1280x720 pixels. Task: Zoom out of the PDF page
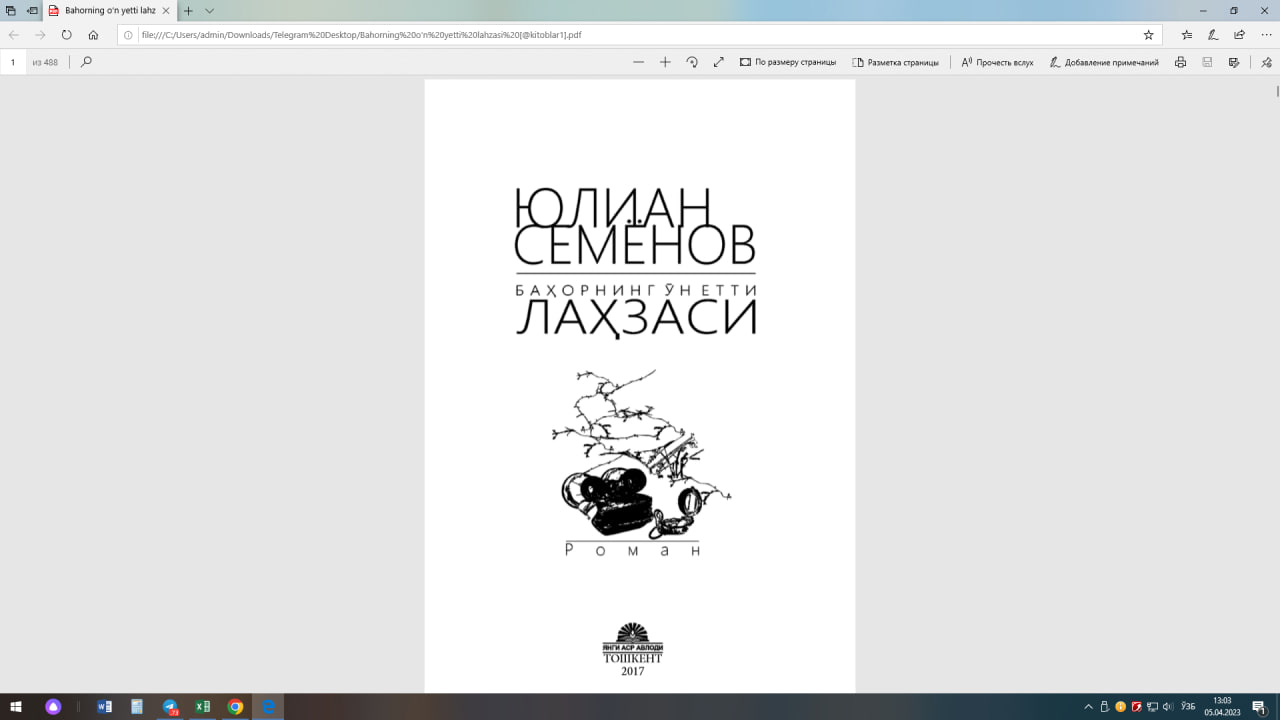638,61
